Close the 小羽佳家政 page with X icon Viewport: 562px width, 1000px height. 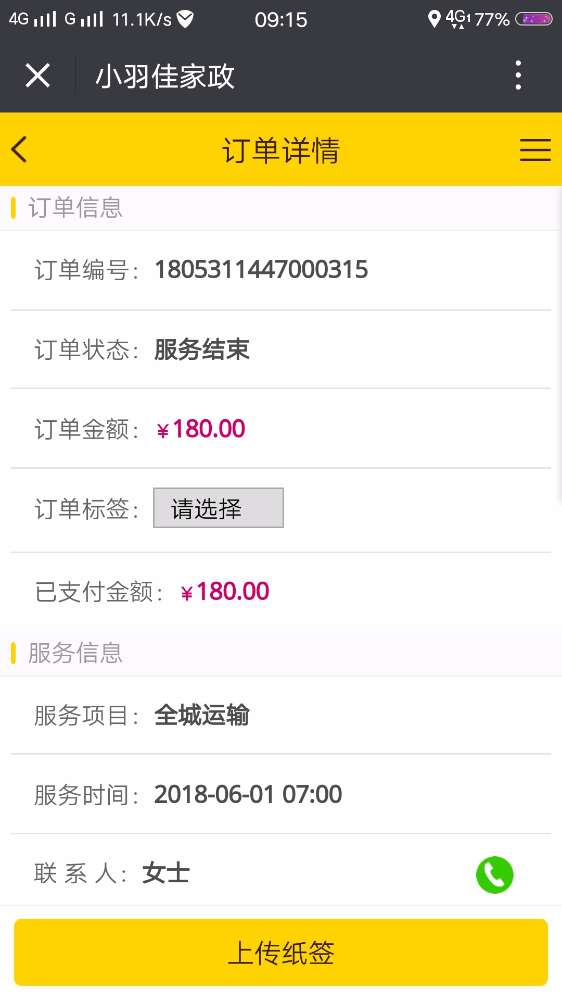pyautogui.click(x=38, y=76)
